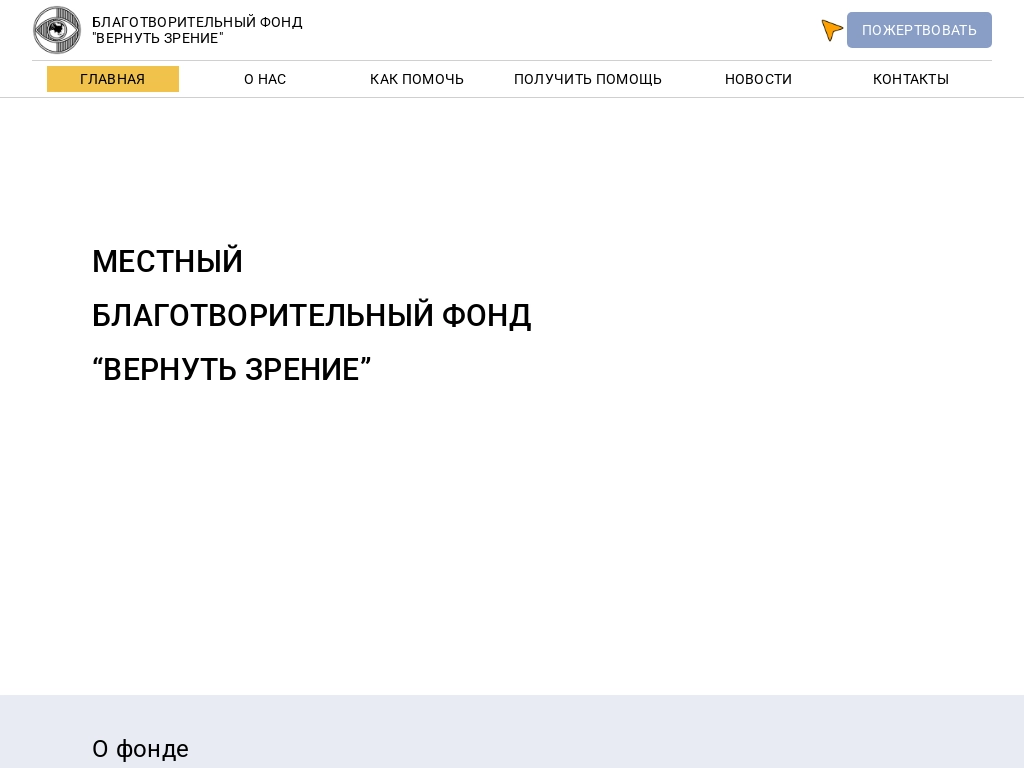The image size is (1024, 768).
Task: Select ПОЛУЧИТЬ ПОМОЩЬ in the navigation bar
Action: (x=588, y=79)
